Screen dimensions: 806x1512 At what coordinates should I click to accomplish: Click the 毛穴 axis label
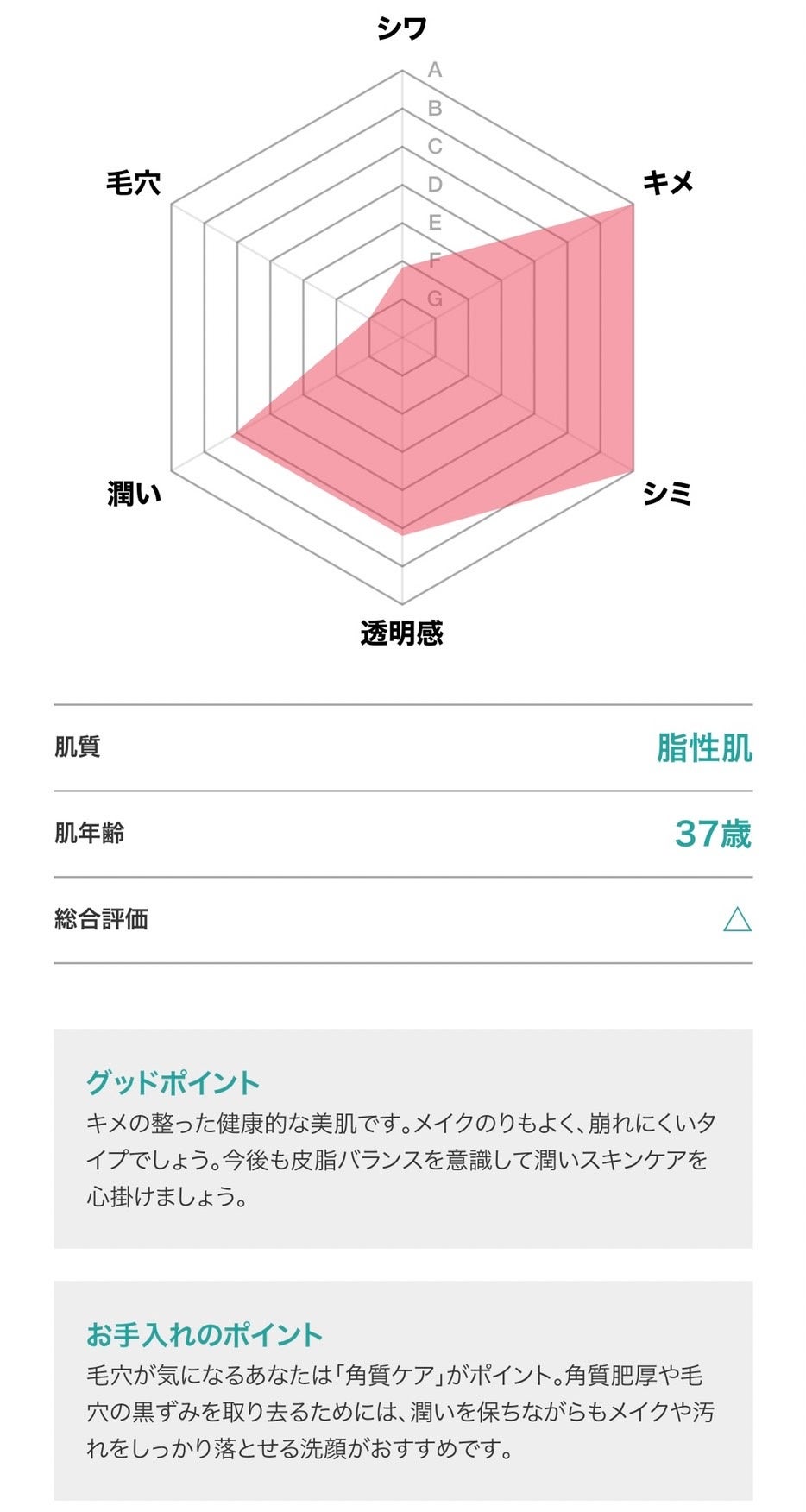click(x=133, y=183)
